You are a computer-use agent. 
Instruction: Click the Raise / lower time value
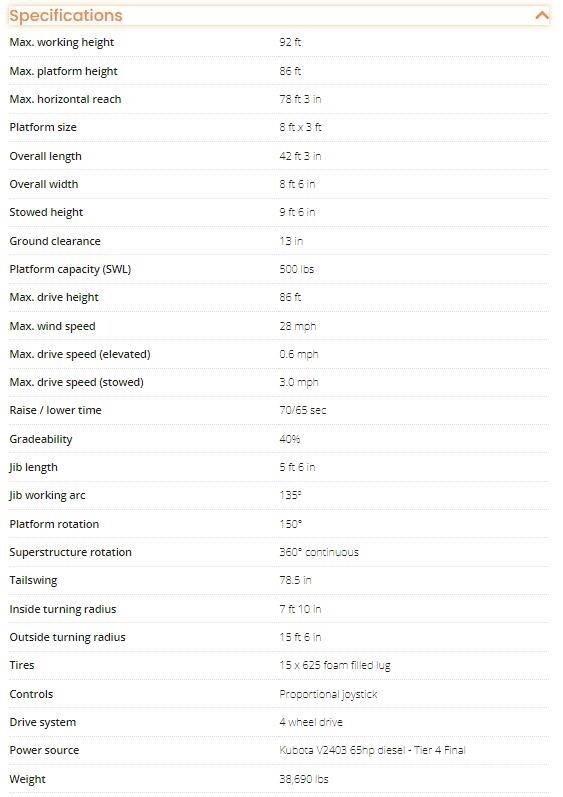(303, 410)
